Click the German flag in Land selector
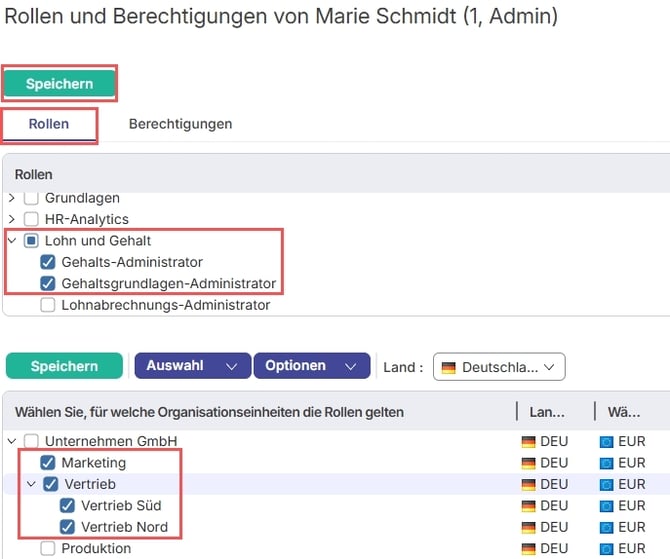Viewport: 670px width, 559px height. tap(450, 367)
